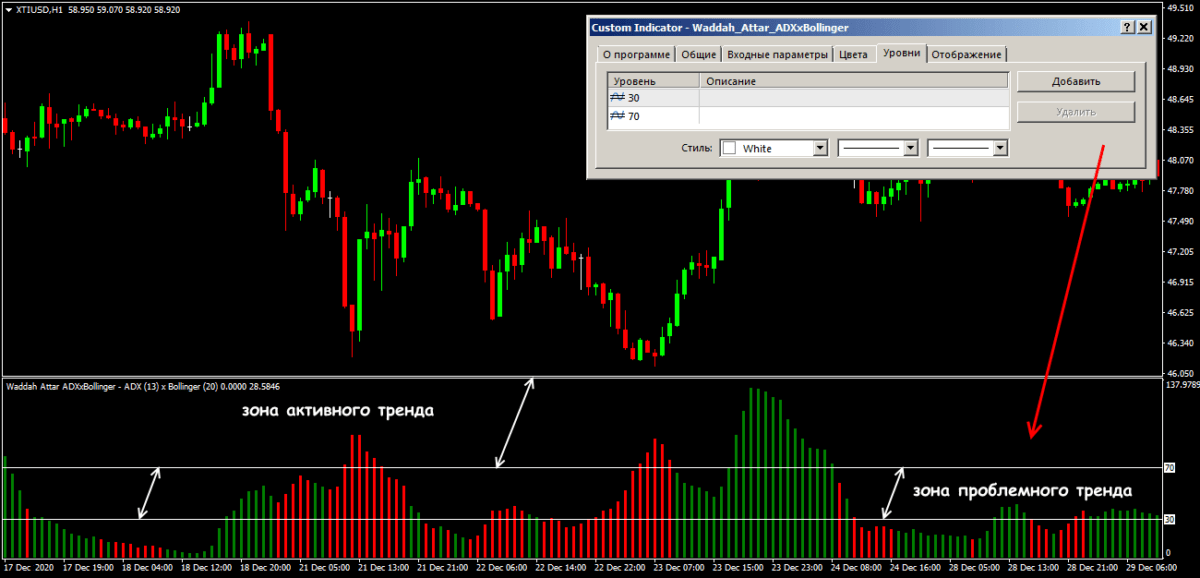Click the level icon beside value 70
The width and height of the screenshot is (1200, 578).
[618, 117]
